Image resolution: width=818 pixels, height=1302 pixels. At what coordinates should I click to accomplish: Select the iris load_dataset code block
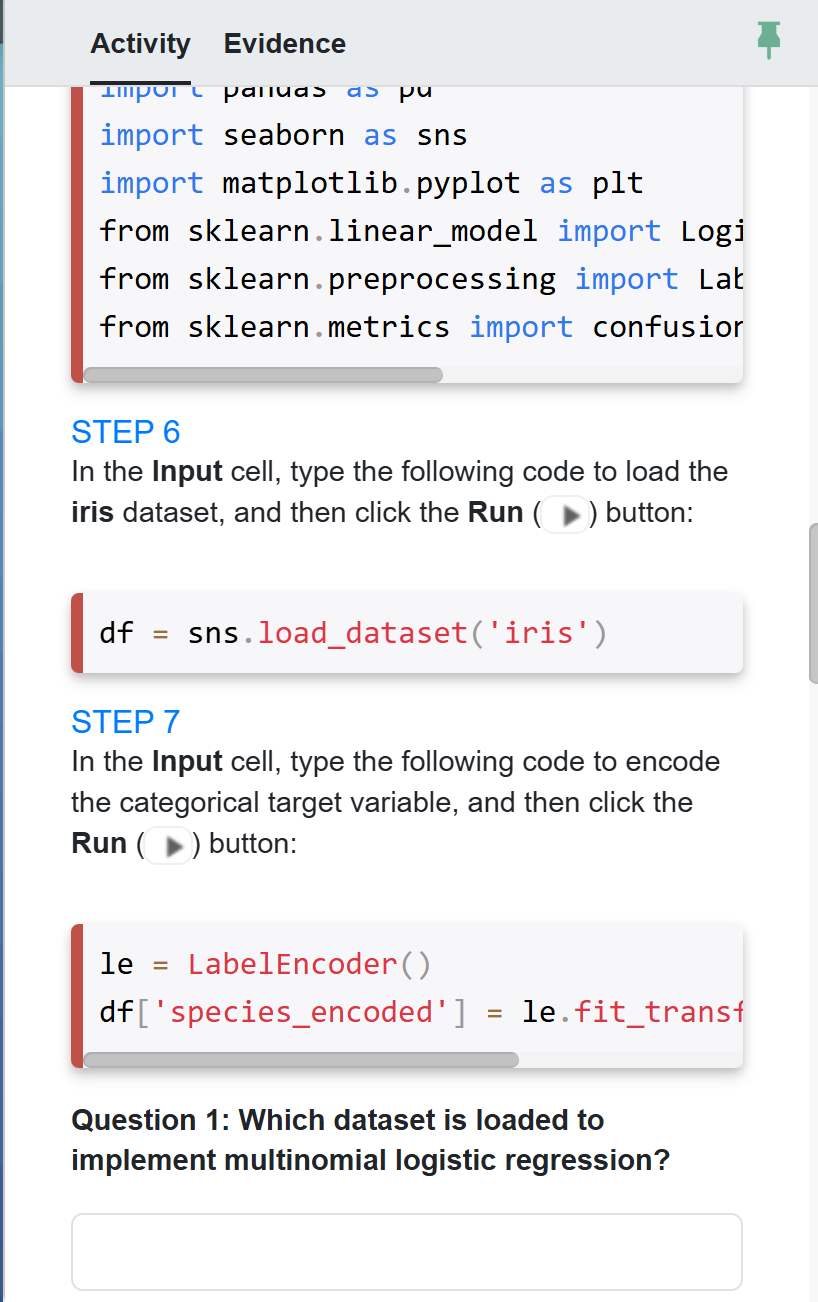[x=406, y=632]
